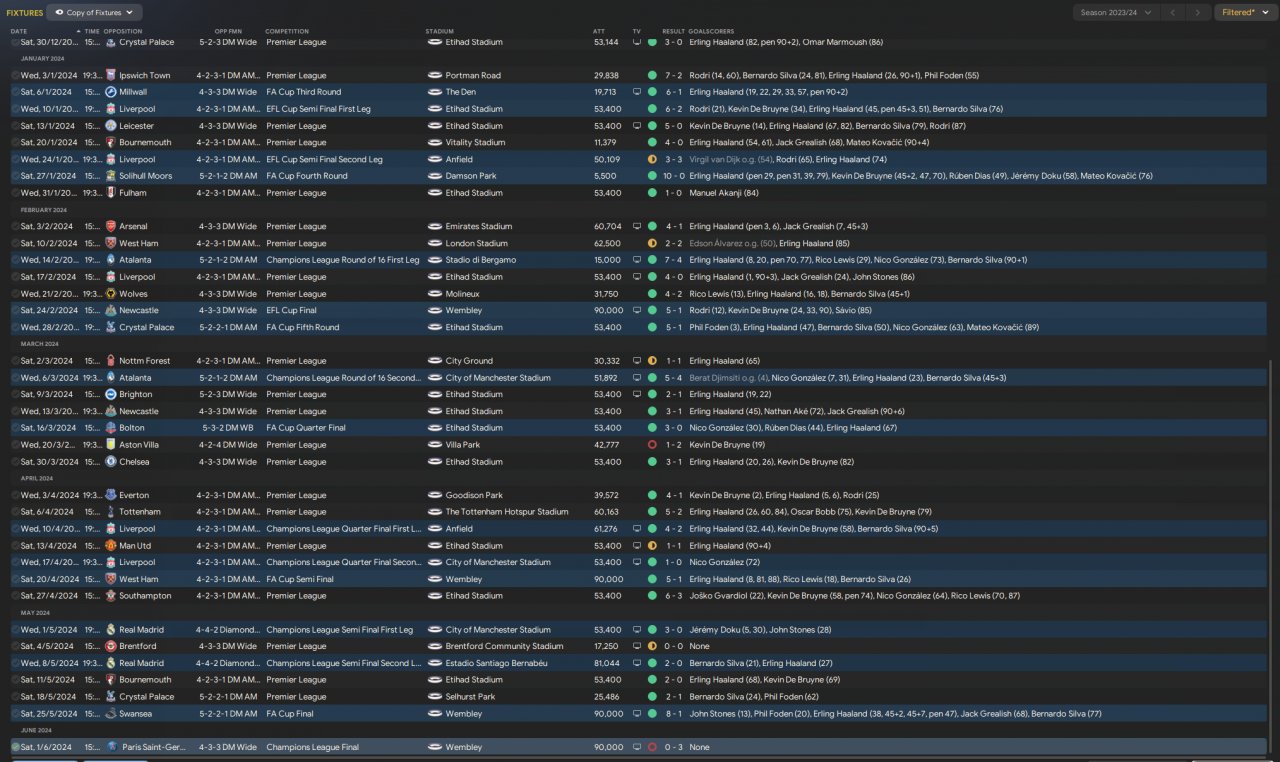Click the eye icon in the views button
Screen dimensions: 1280x762
tap(60, 13)
